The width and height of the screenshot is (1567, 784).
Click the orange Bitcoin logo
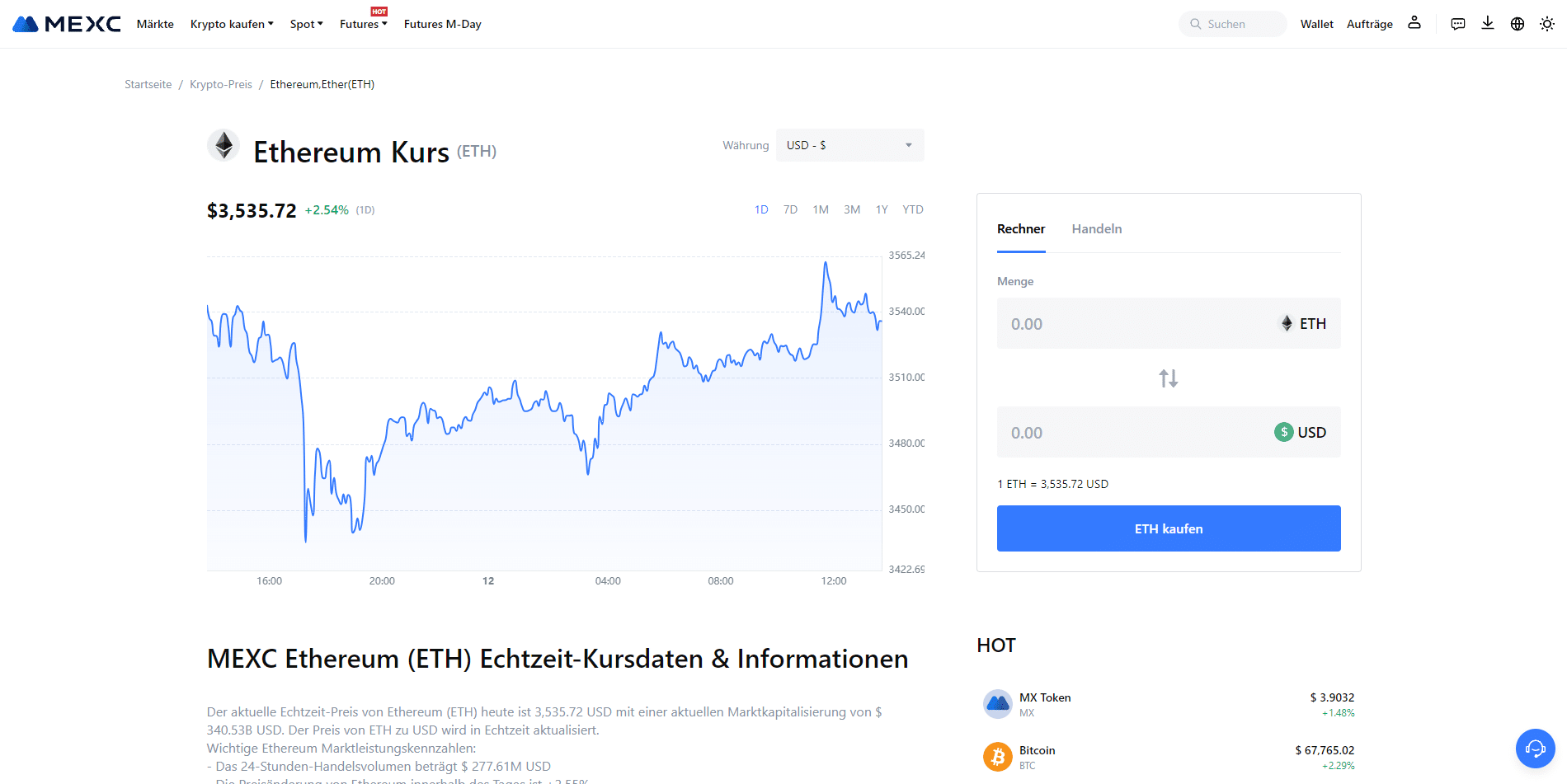pyautogui.click(x=998, y=757)
